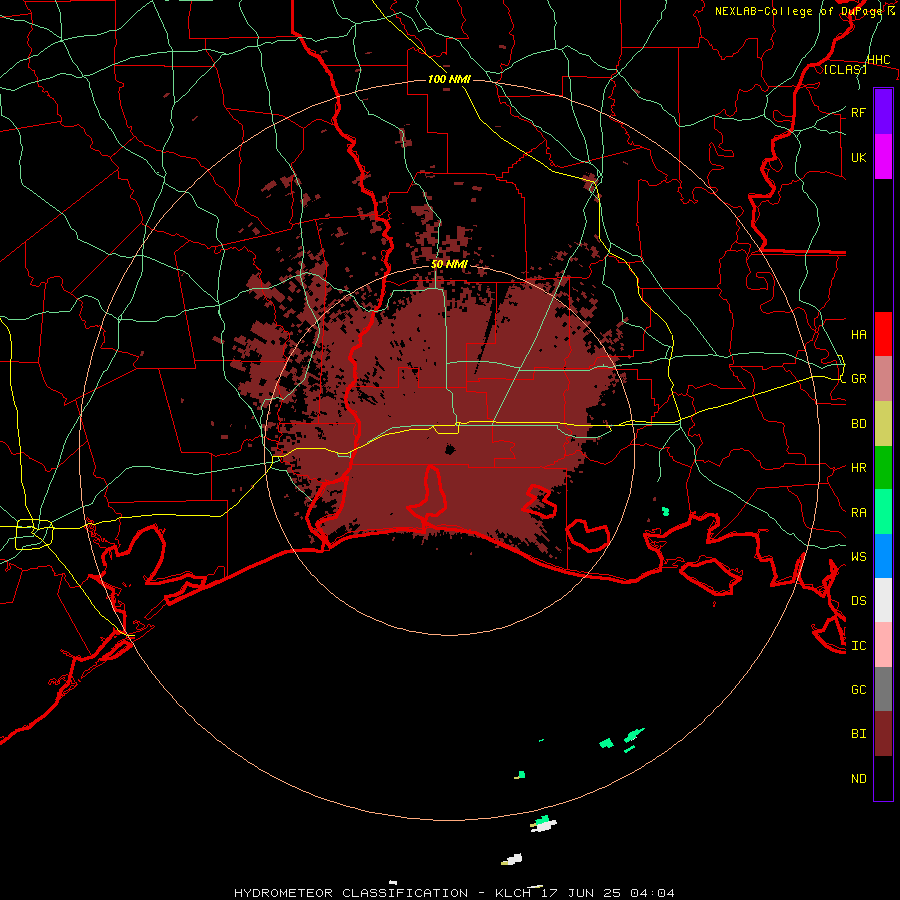Viewport: 900px width, 900px height.
Task: Click the magenta UK legend color swatch
Action: [x=883, y=157]
